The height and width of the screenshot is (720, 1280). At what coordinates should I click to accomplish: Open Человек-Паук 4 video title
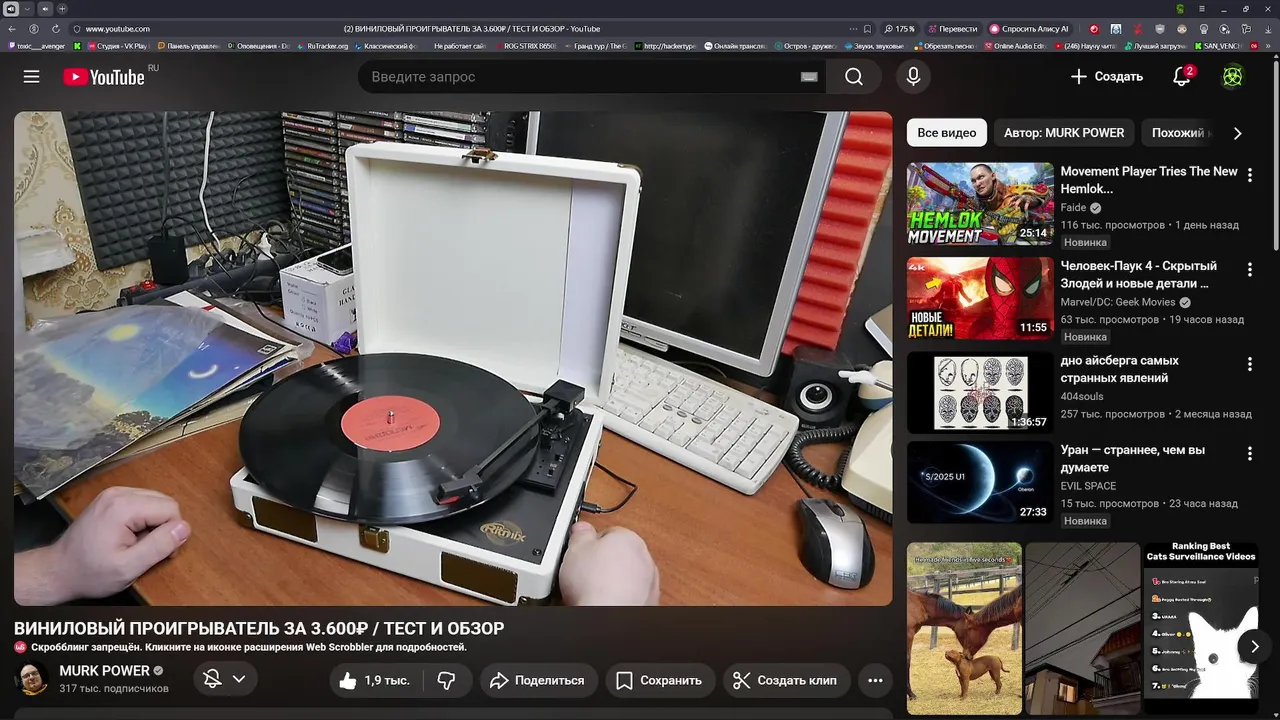coord(1138,275)
